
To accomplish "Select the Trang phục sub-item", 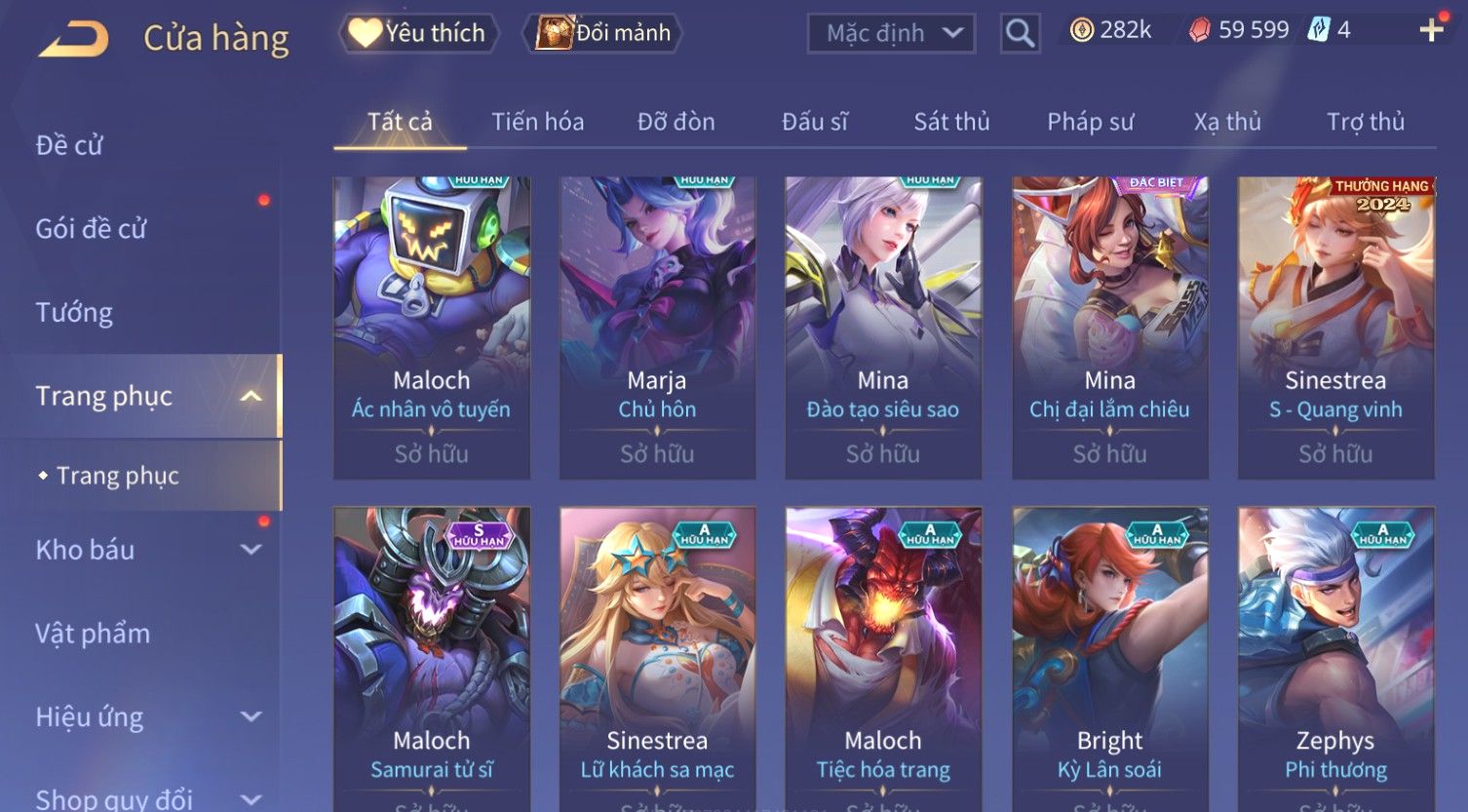I will 117,476.
